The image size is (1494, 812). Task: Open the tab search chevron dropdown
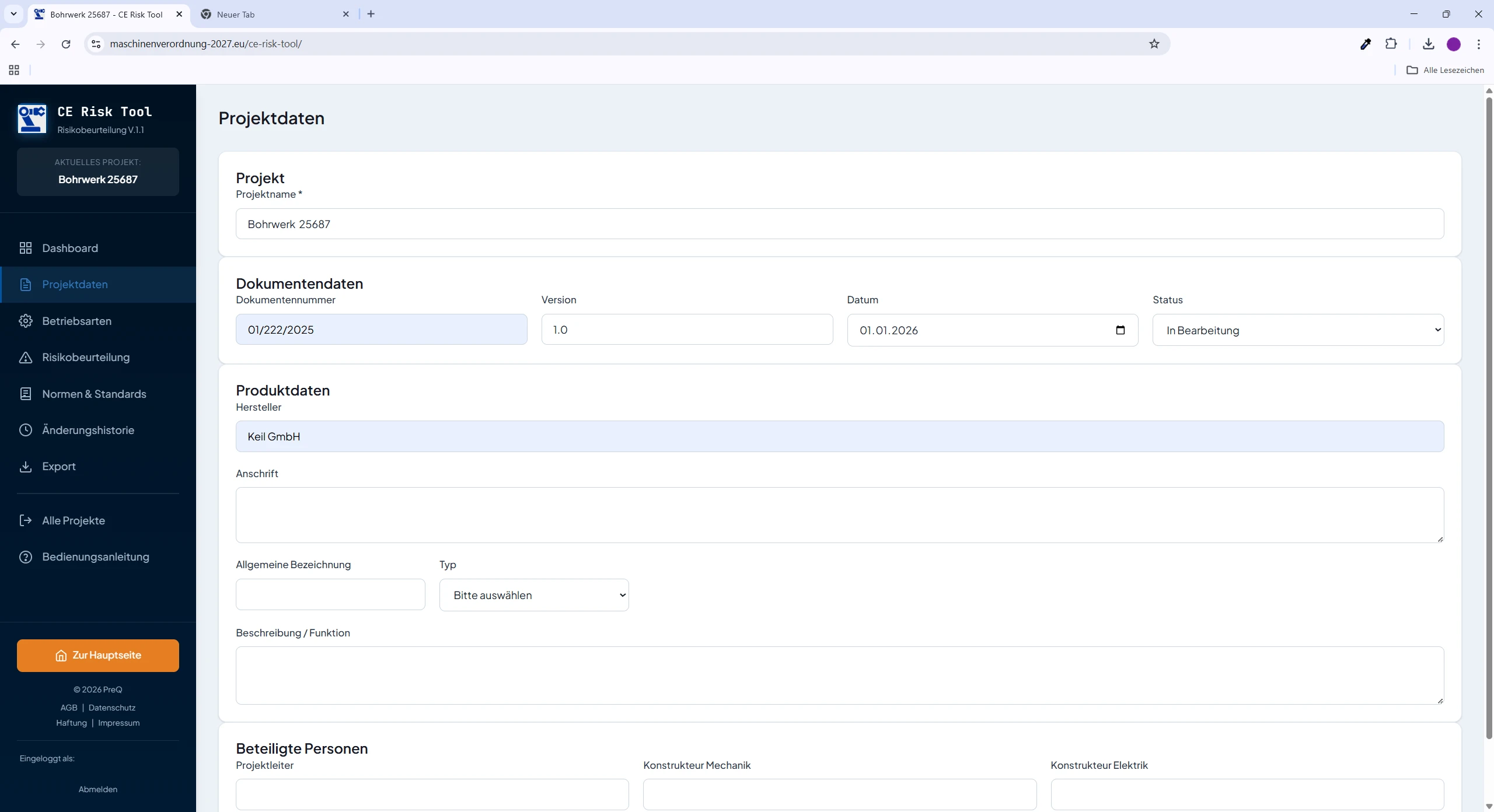[x=13, y=14]
